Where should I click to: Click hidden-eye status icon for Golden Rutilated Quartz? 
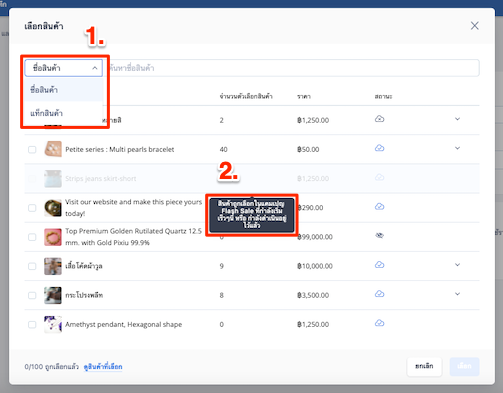coord(379,236)
